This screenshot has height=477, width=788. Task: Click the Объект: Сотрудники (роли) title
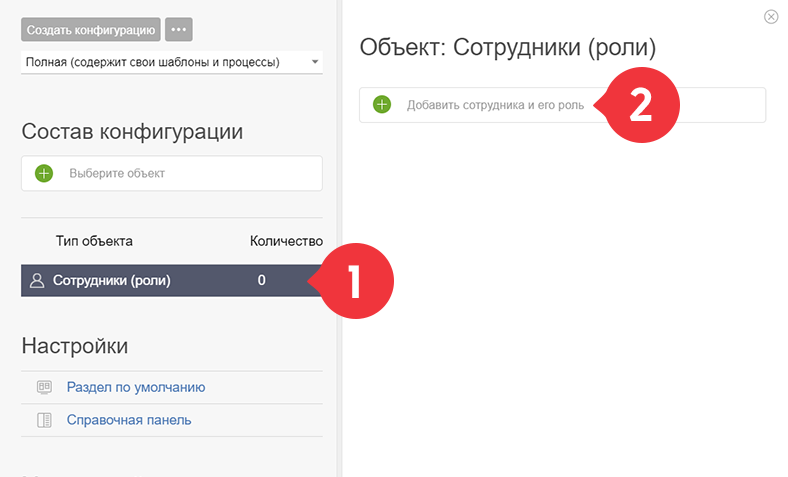click(x=508, y=48)
